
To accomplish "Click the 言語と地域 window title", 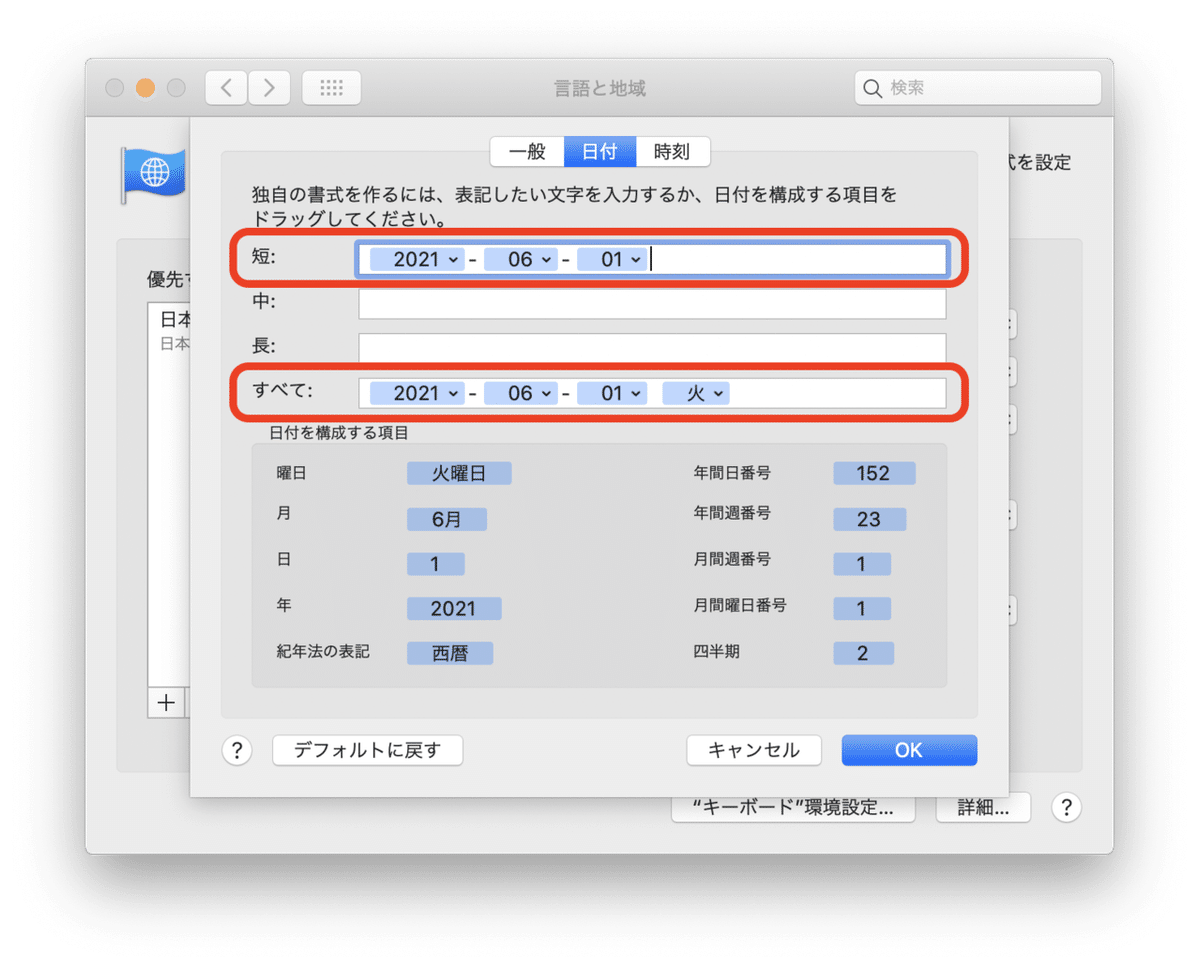I will (x=600, y=88).
